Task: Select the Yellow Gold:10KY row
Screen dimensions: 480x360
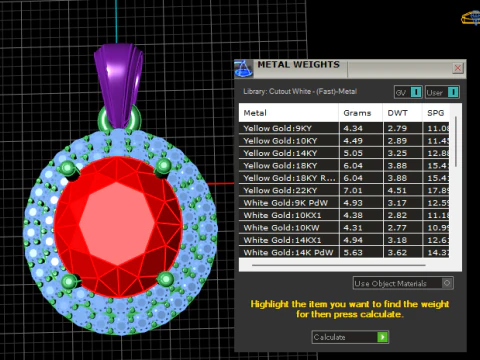Action: (x=344, y=141)
